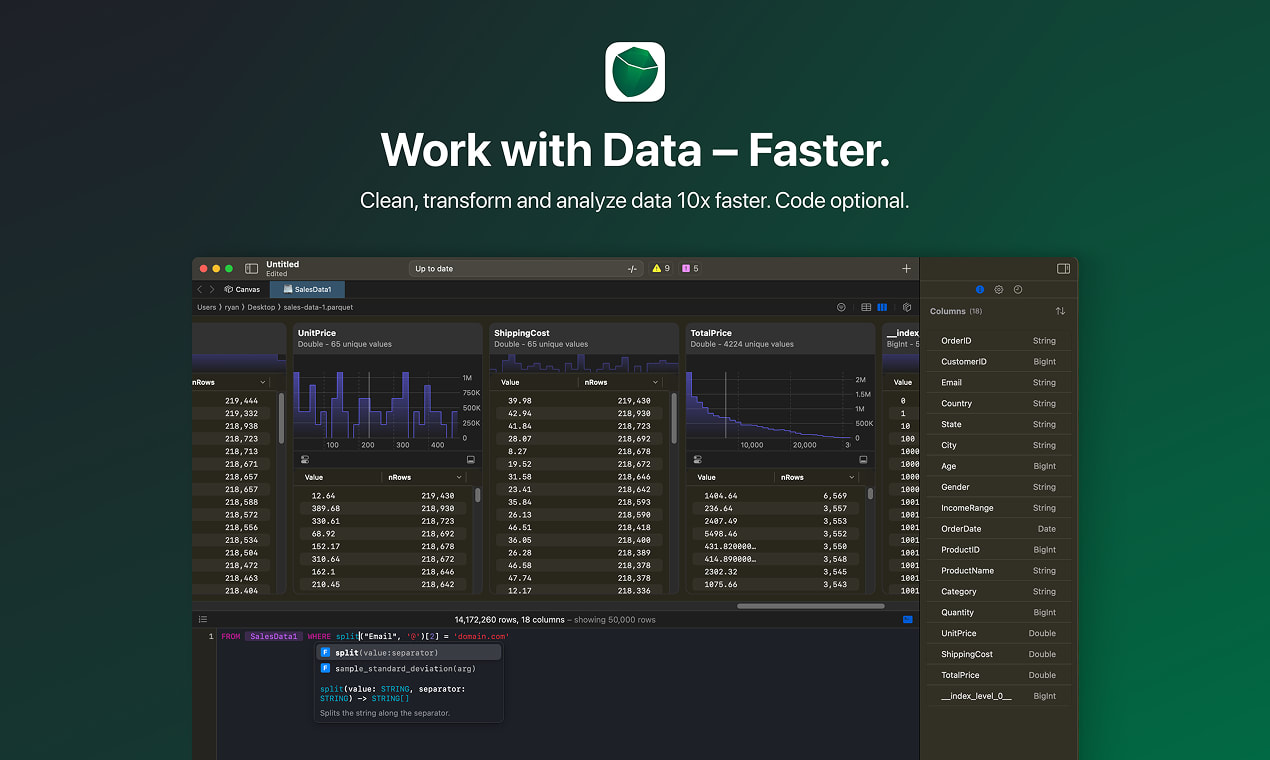This screenshot has height=760, width=1270.
Task: Expand nRows dropdown in ShippingCost table header
Action: click(655, 382)
